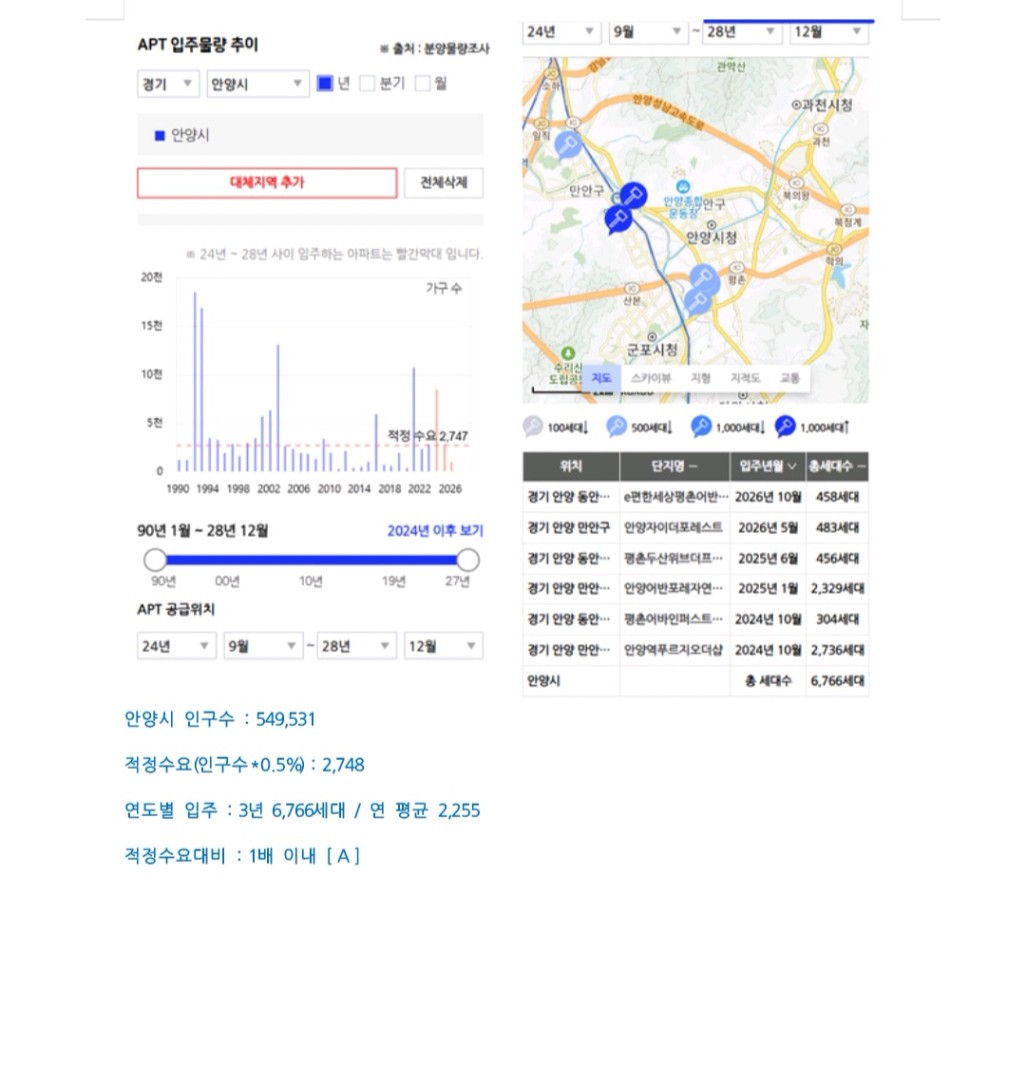
Task: Sort the table by 단지명 header
Action: click(675, 467)
